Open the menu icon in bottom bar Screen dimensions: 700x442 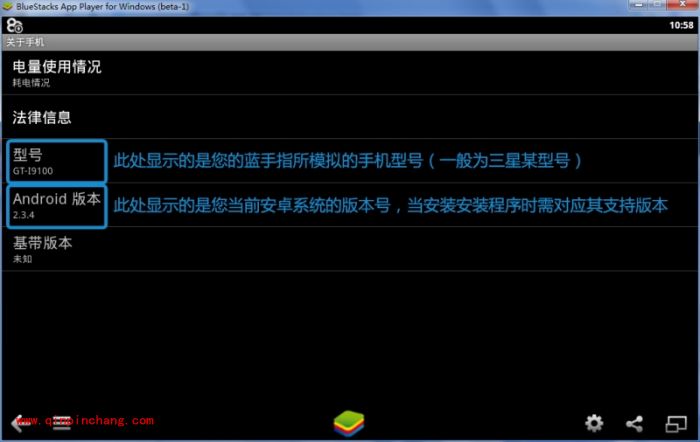pyautogui.click(x=62, y=423)
